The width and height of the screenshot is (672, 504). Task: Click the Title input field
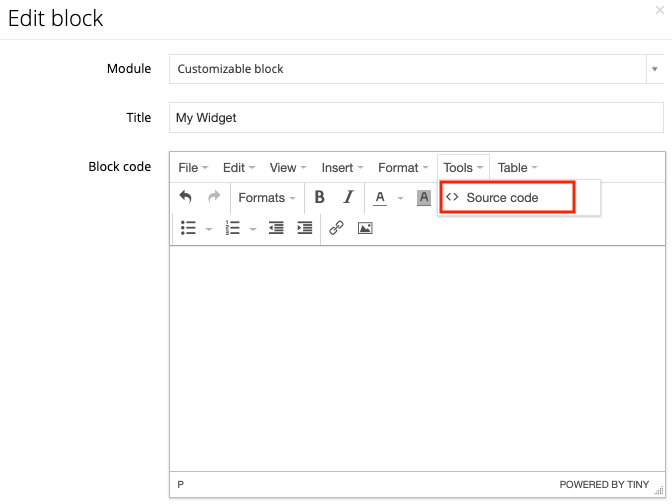tap(416, 117)
